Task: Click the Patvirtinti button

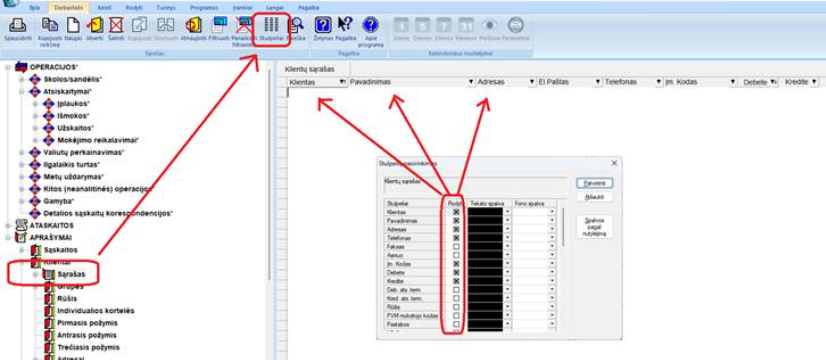Action: [595, 183]
